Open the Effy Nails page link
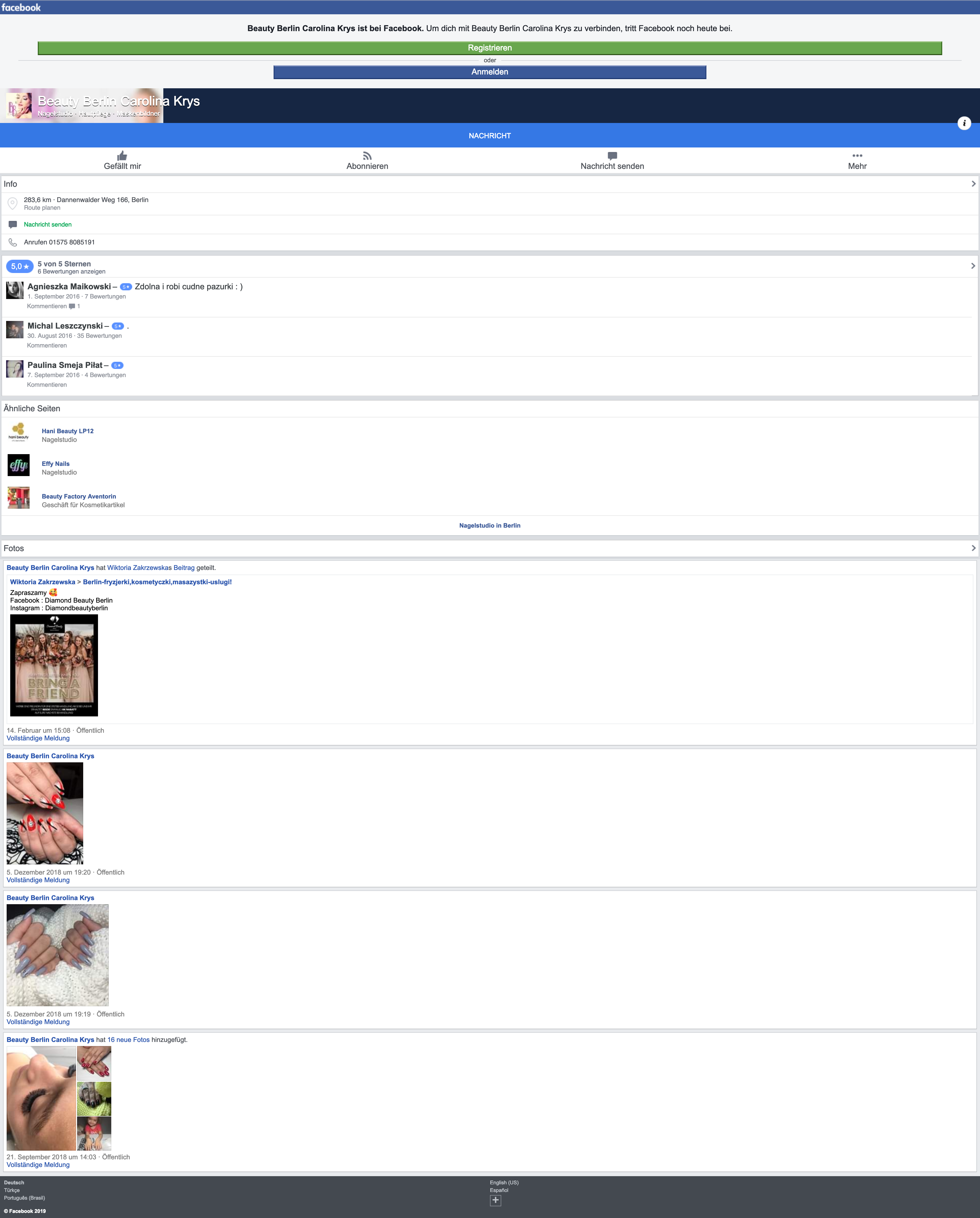This screenshot has height=1218, width=980. tap(55, 464)
